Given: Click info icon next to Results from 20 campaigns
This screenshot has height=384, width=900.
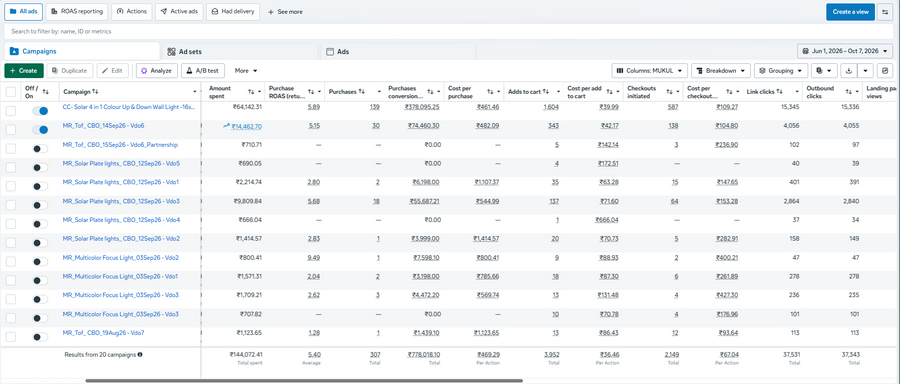Looking at the screenshot, I should (140, 355).
